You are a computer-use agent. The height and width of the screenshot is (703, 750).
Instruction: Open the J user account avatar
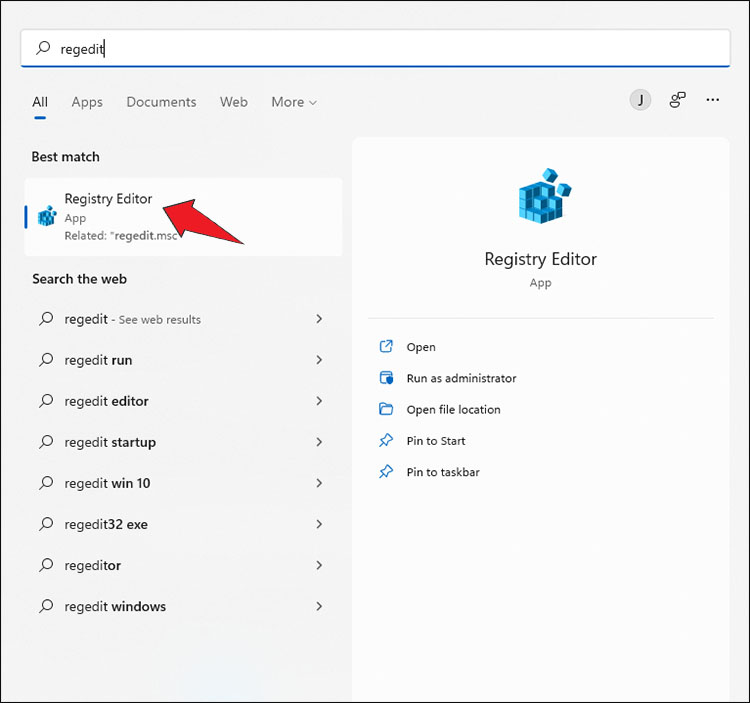tap(640, 100)
